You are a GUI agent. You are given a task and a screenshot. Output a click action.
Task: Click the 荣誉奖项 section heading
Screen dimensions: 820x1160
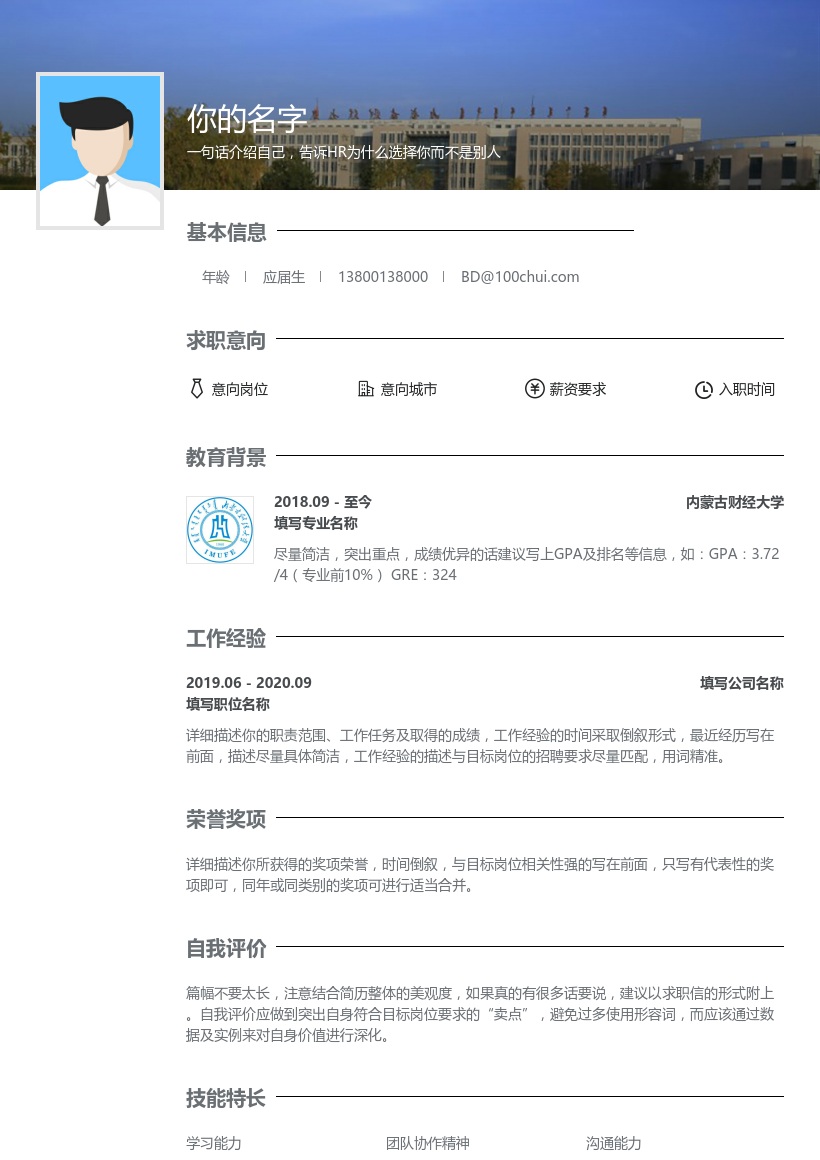227,820
